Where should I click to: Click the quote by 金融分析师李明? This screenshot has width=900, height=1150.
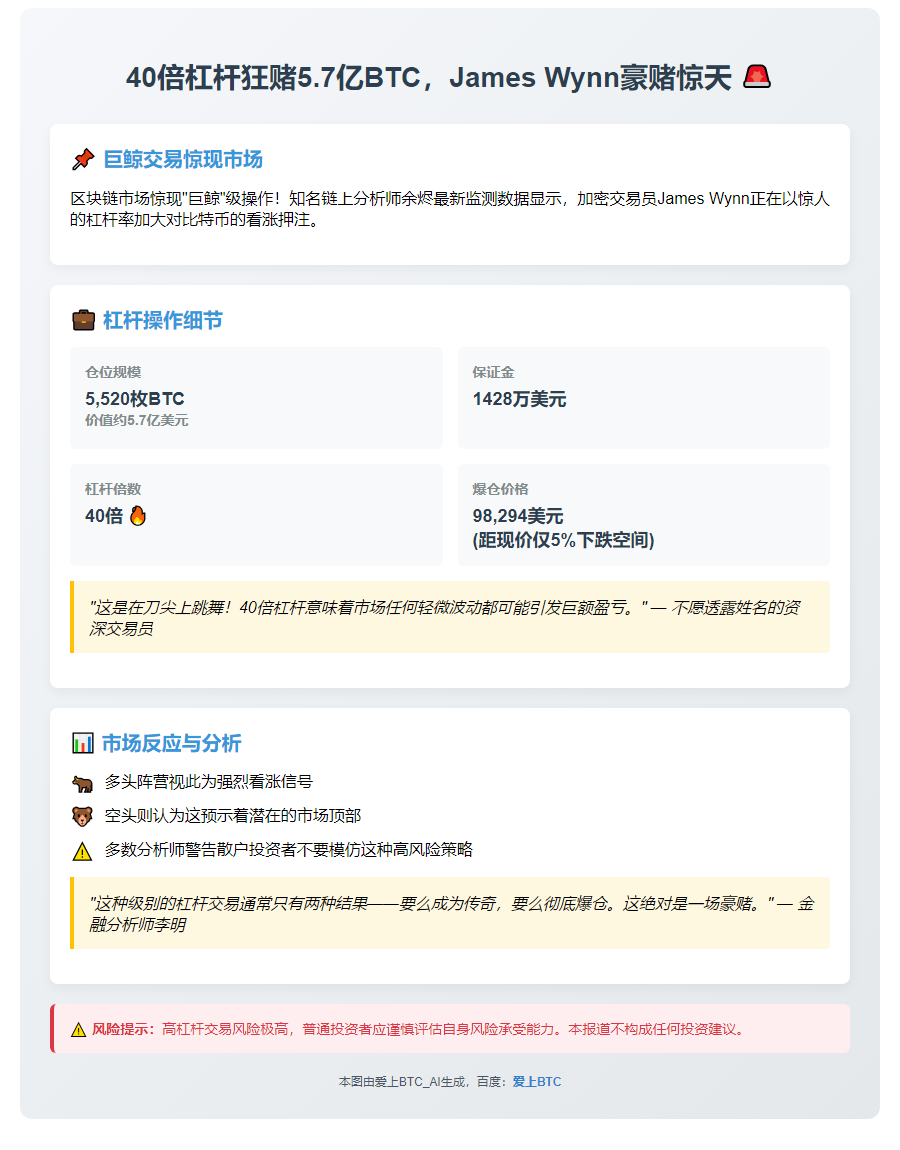tap(451, 914)
